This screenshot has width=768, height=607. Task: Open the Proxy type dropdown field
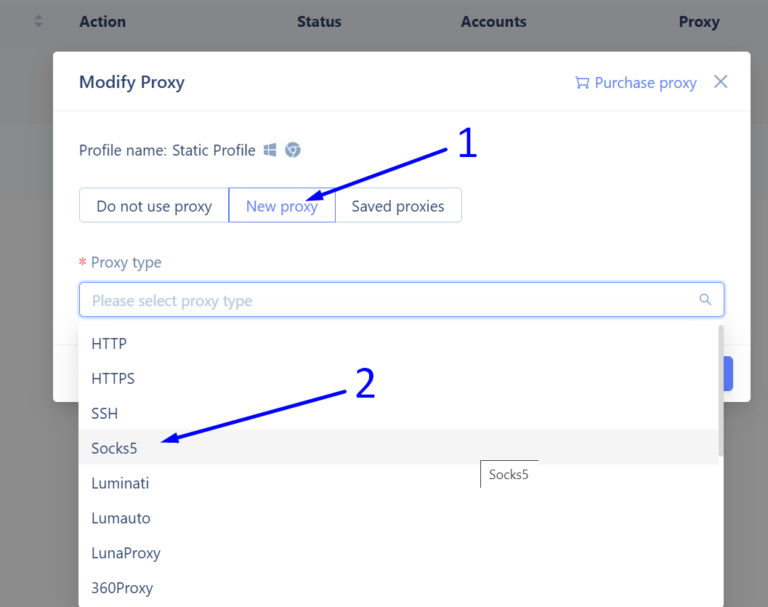(x=401, y=300)
